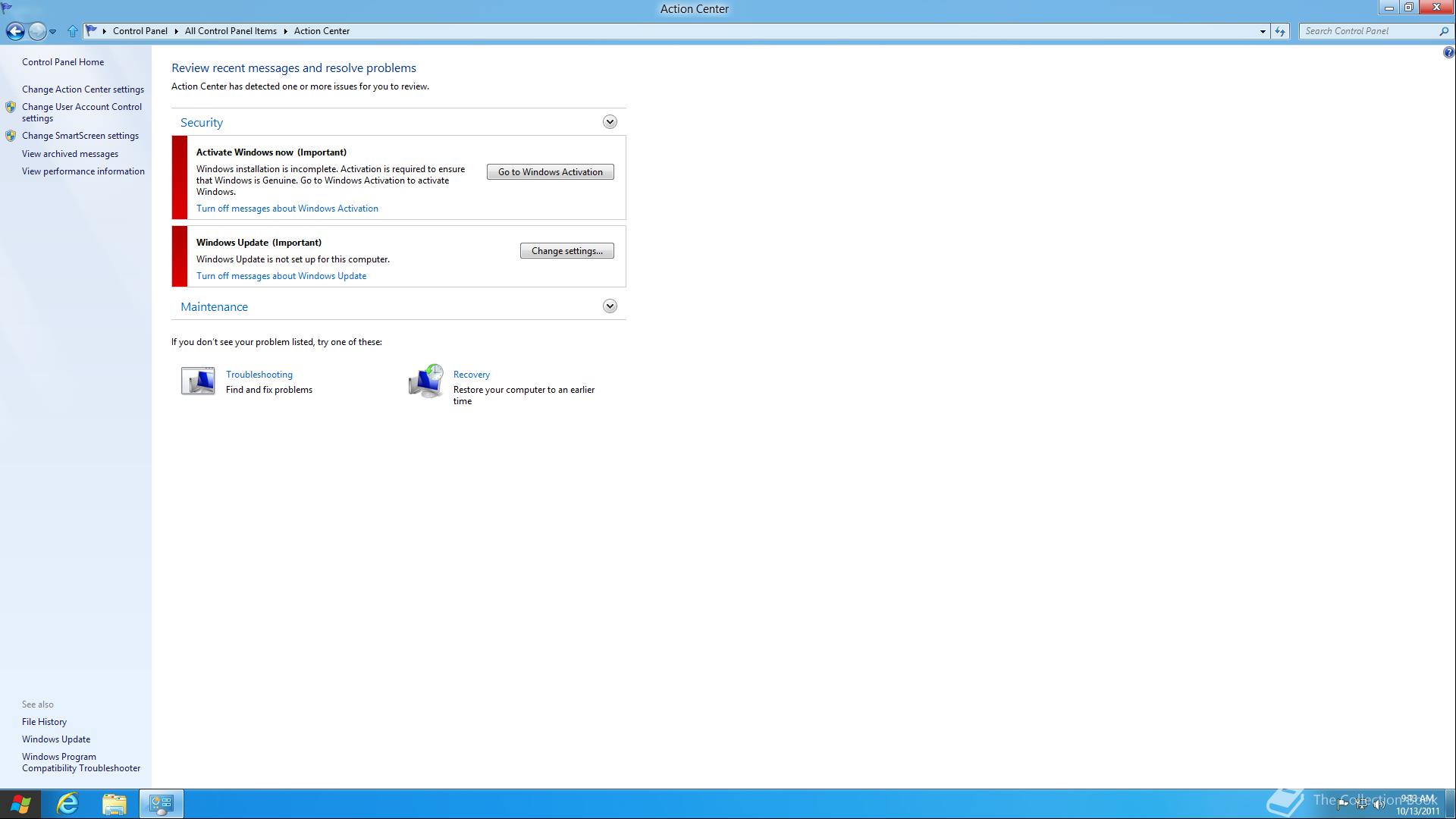
Task: Click the Windows Start button
Action: click(20, 804)
